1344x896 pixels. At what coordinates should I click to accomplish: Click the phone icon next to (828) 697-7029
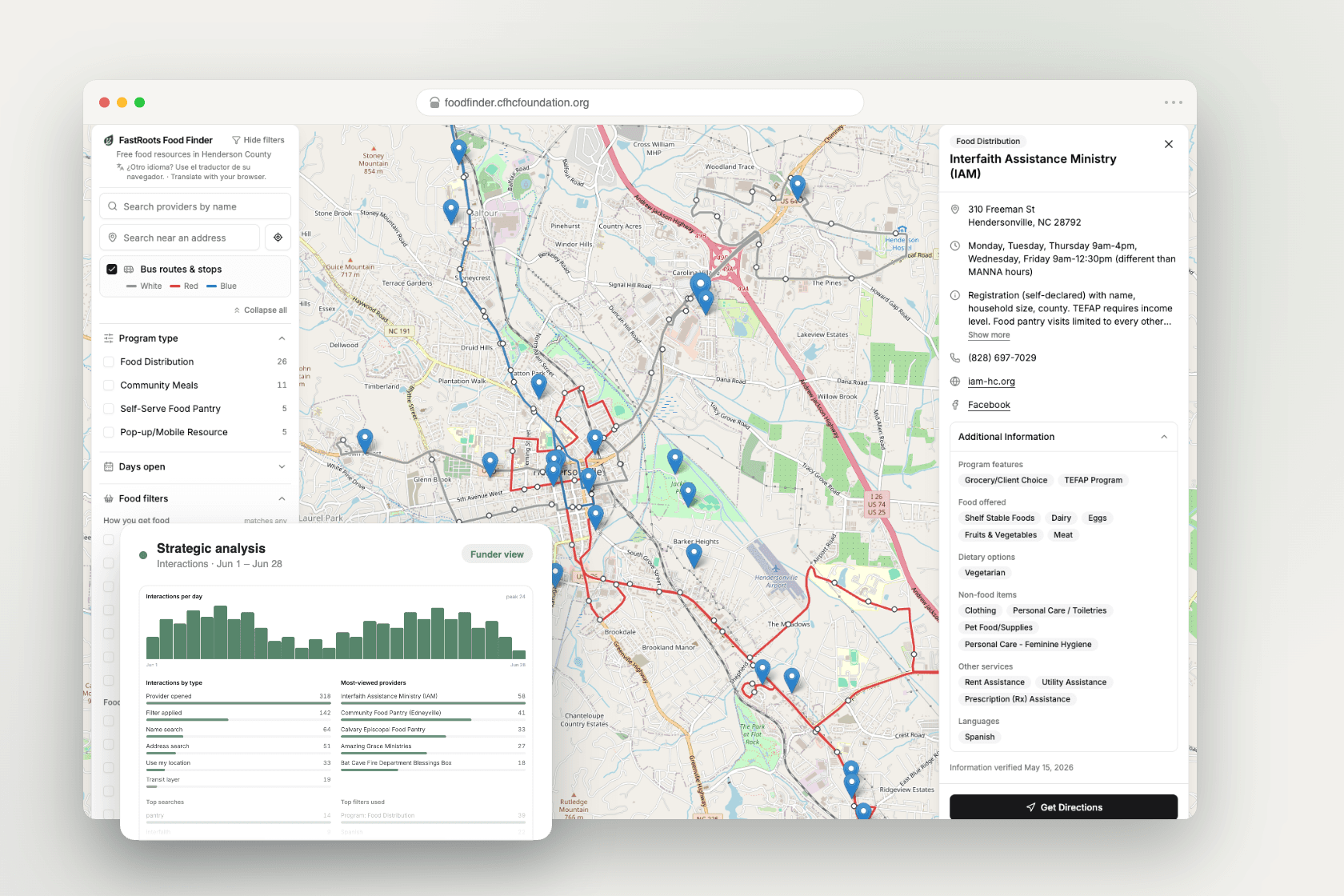tap(954, 358)
